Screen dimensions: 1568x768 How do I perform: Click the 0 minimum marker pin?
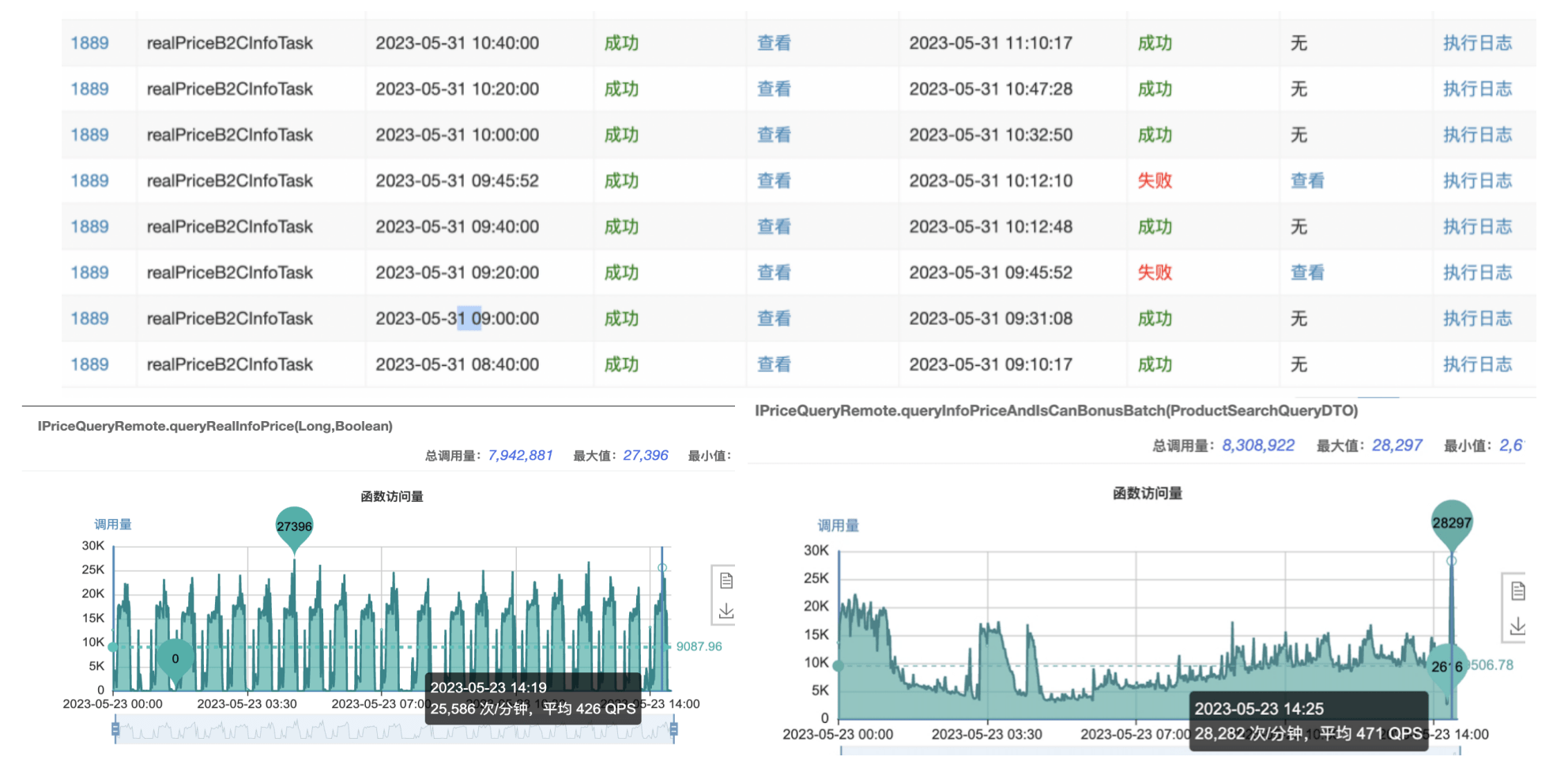tap(175, 659)
